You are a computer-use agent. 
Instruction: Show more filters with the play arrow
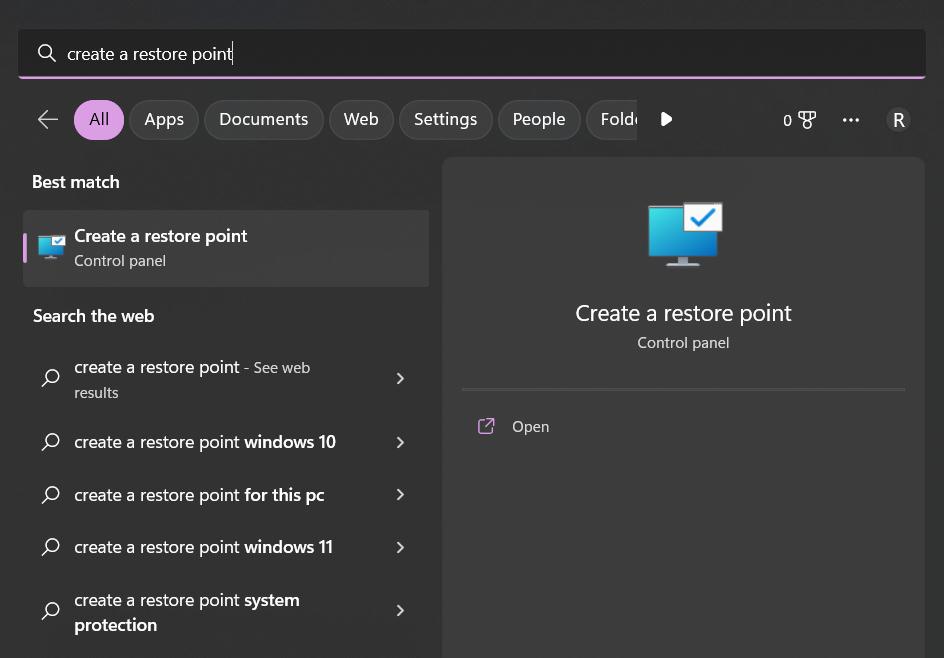click(x=666, y=119)
